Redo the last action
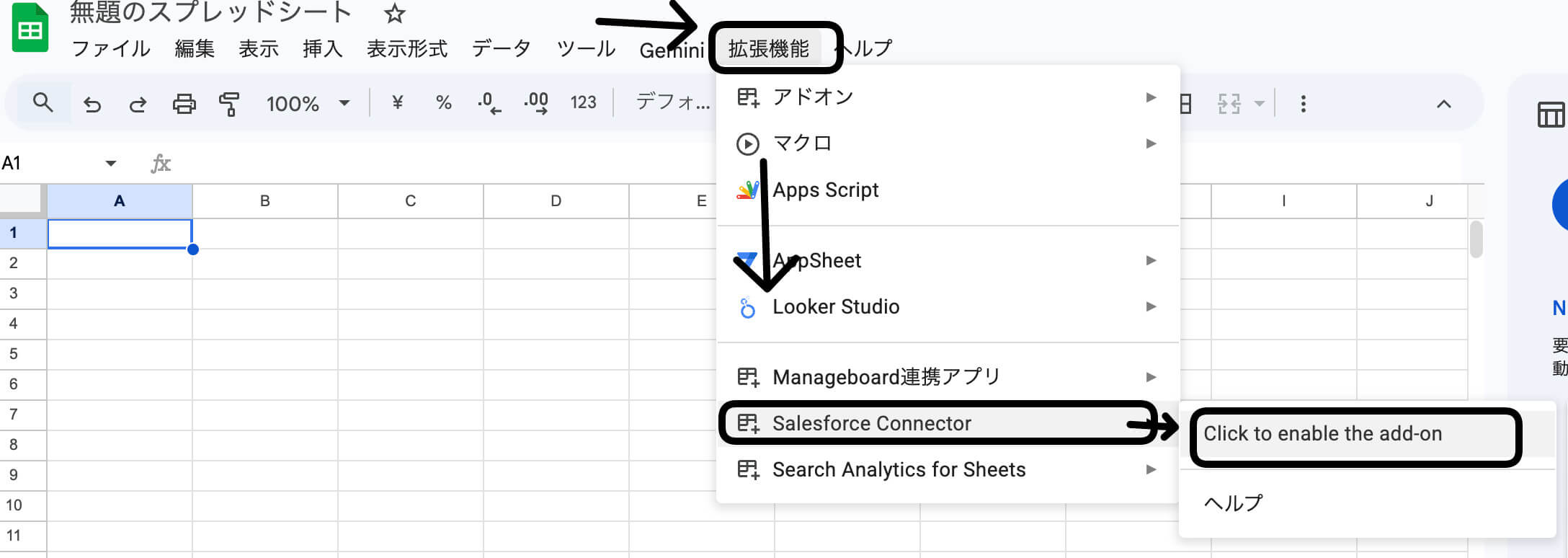This screenshot has width=1568, height=558. (x=138, y=104)
